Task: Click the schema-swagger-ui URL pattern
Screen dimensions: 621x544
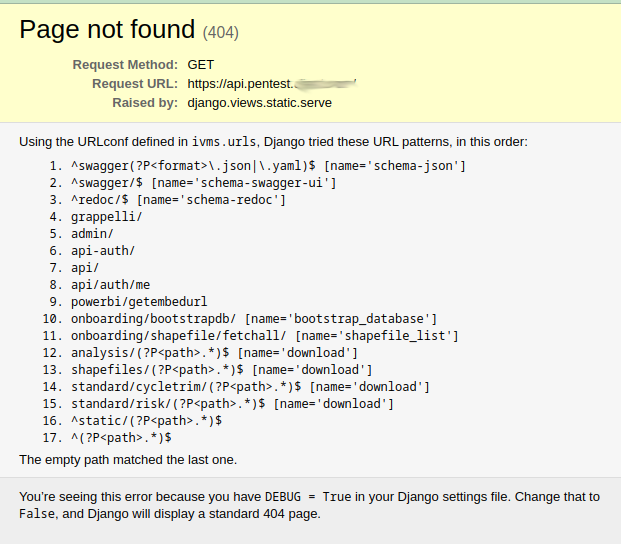Action: (203, 182)
